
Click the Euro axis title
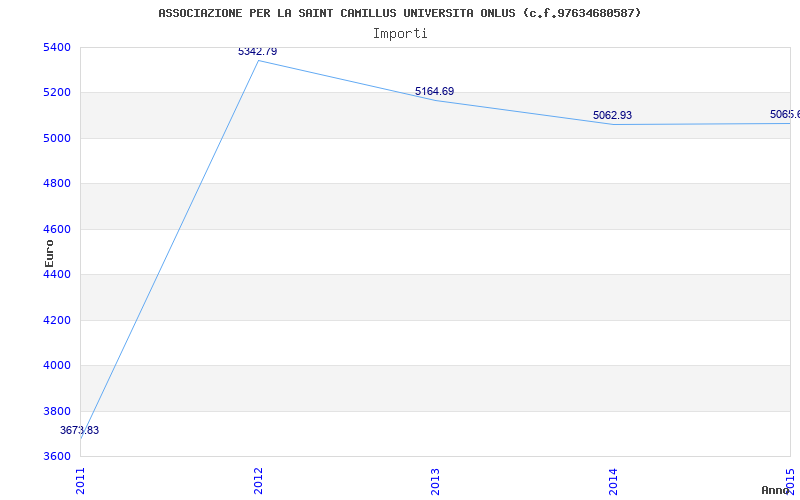coord(49,254)
